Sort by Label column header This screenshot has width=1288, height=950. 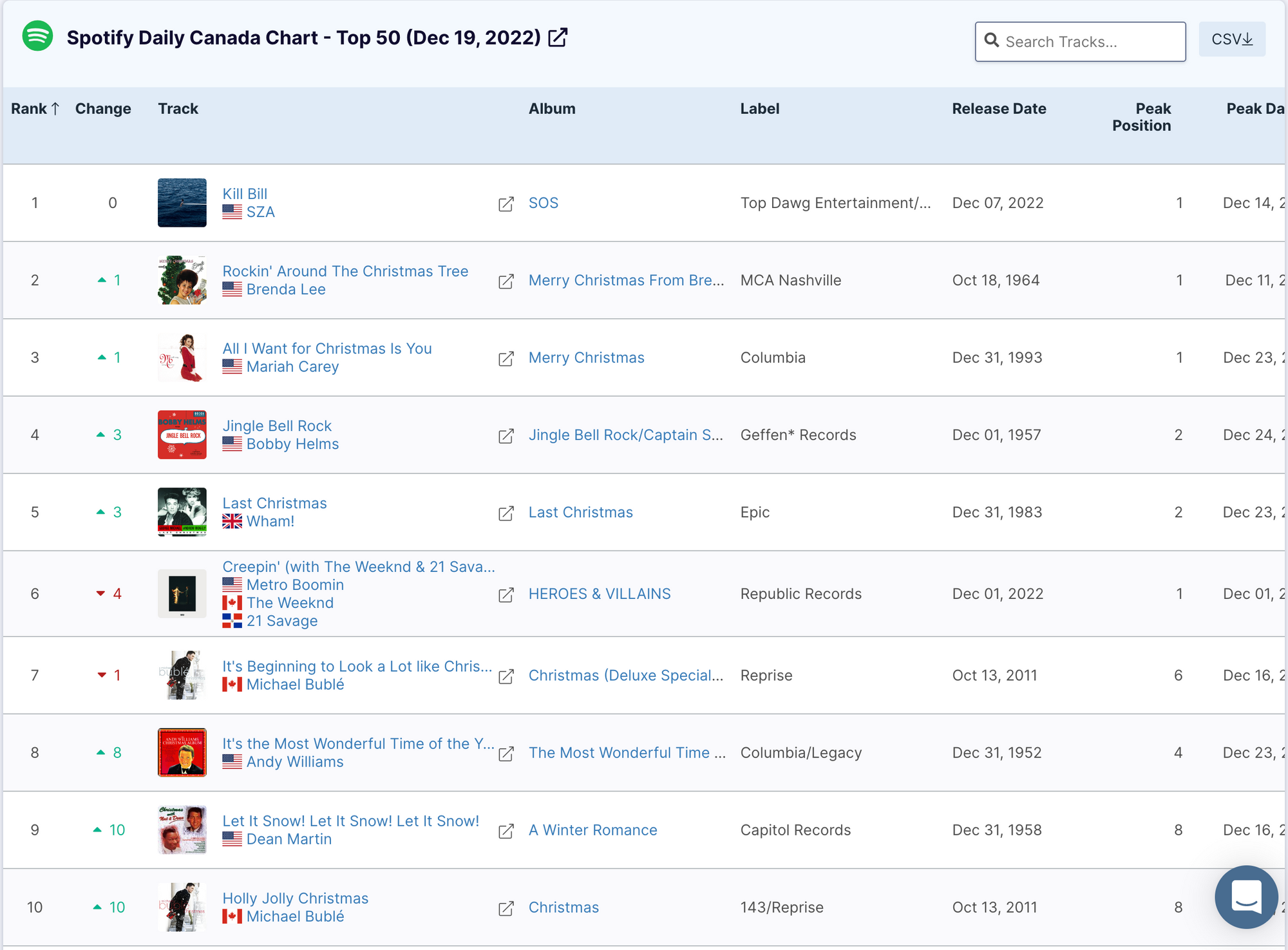tap(760, 108)
